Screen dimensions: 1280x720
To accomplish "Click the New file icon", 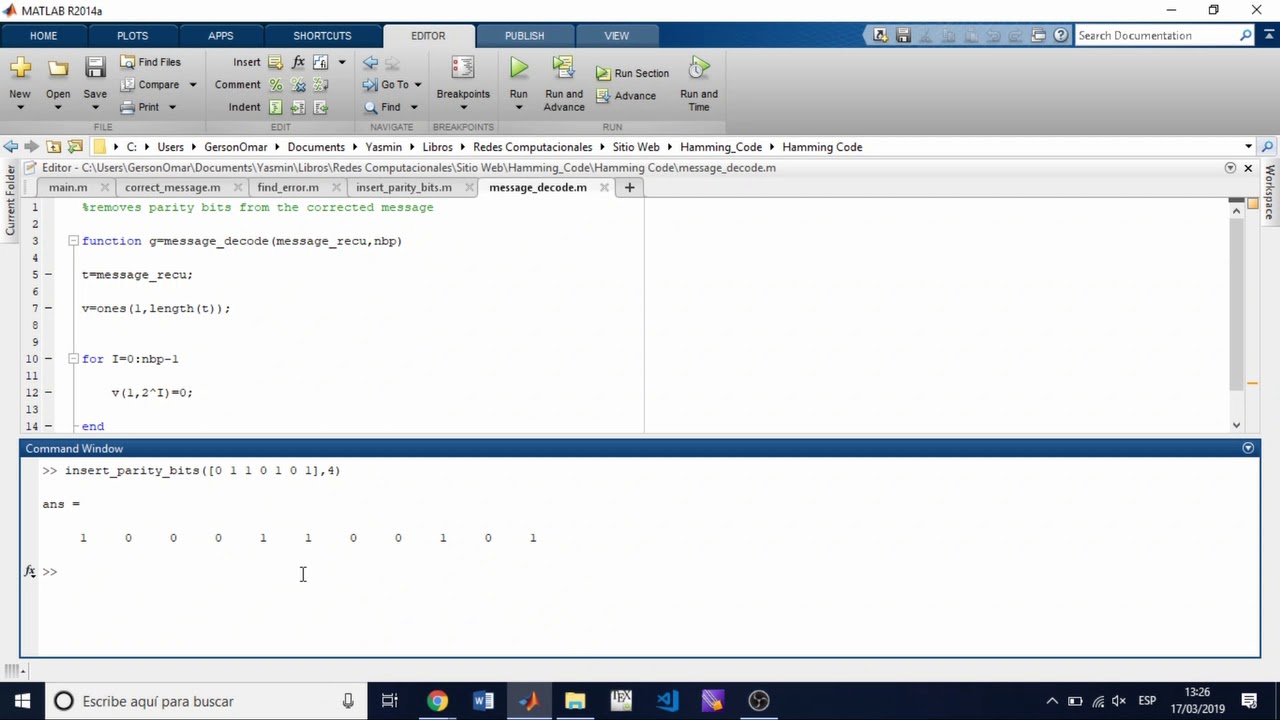I will click(20, 68).
